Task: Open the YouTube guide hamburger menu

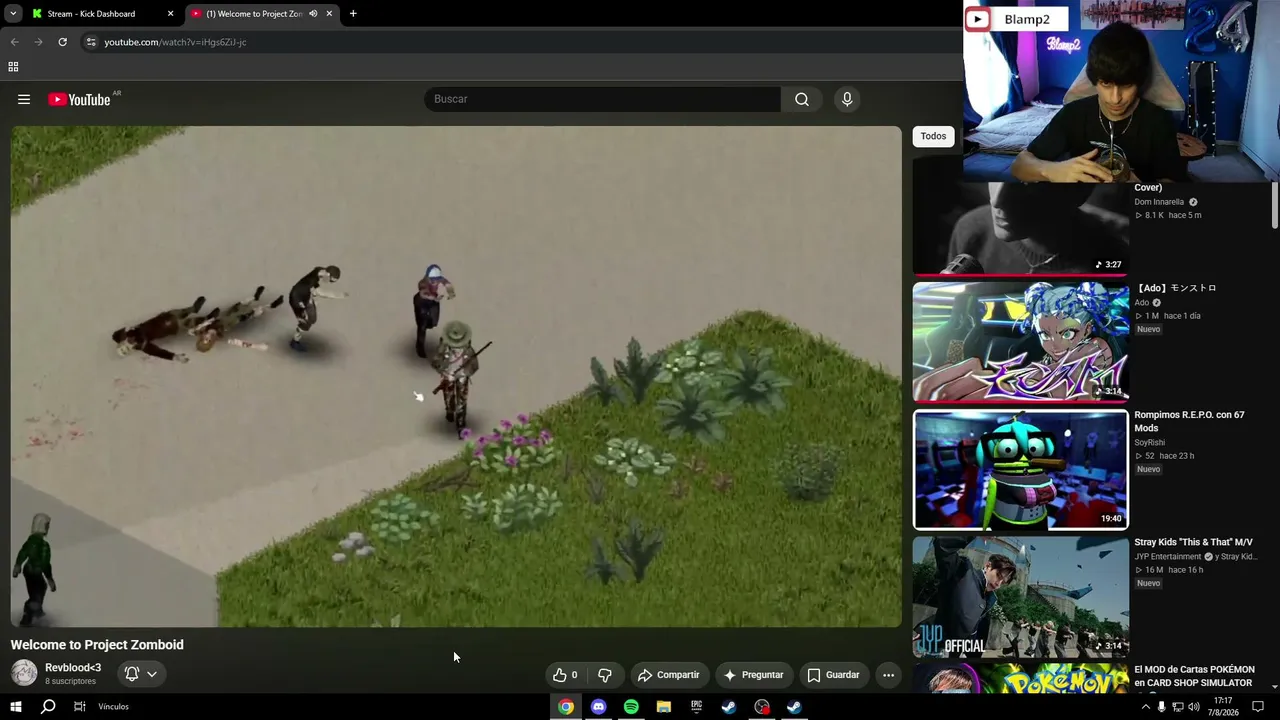Action: [24, 99]
